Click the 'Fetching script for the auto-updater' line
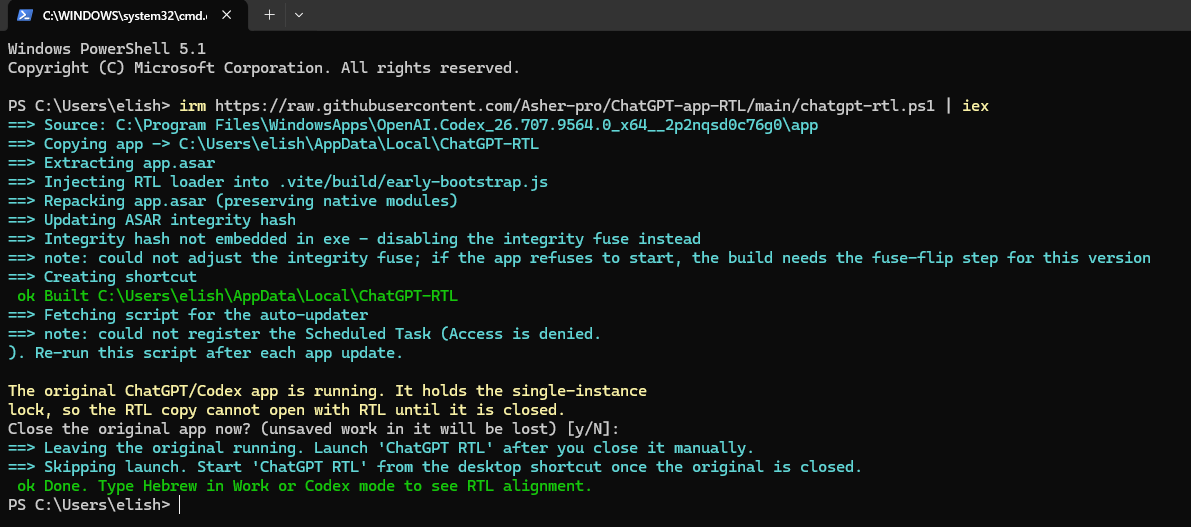This screenshot has height=527, width=1191. [188, 314]
